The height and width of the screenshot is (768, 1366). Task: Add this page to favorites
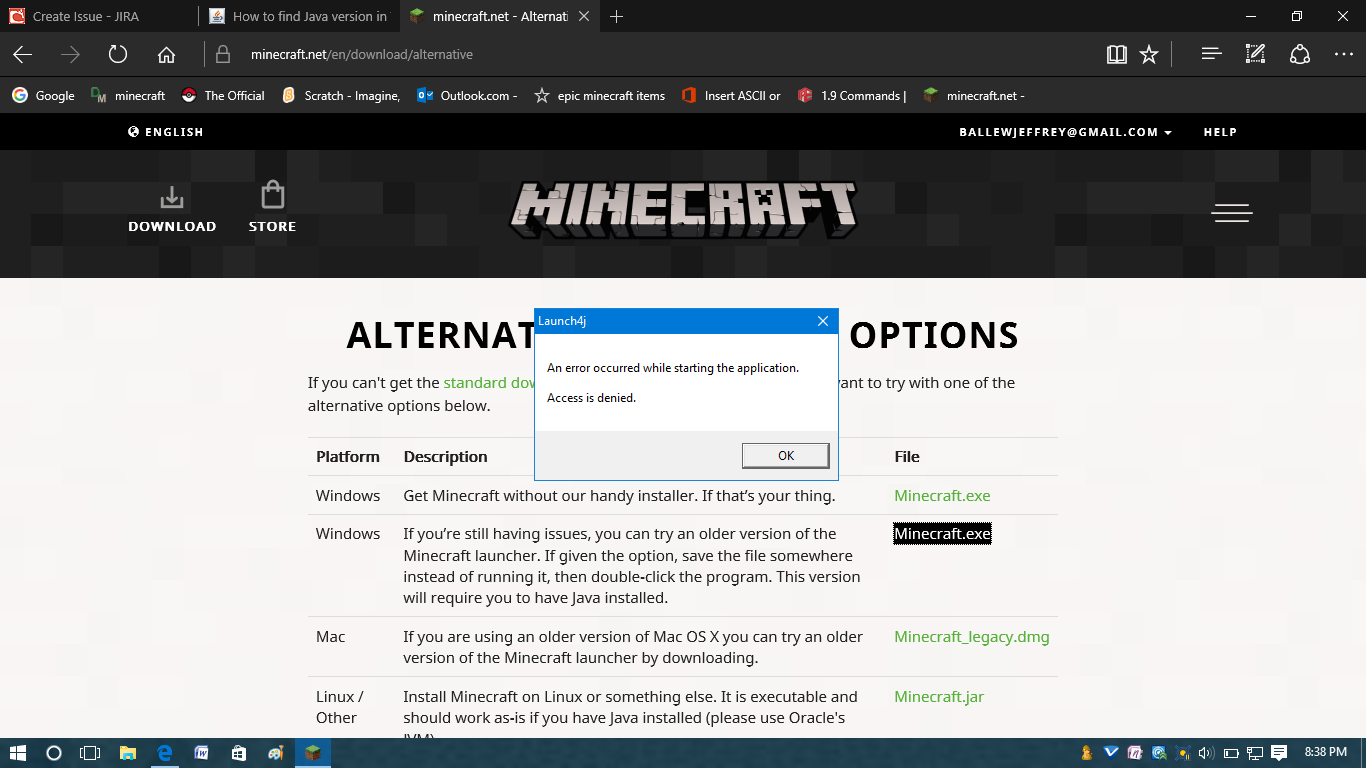coord(1149,55)
